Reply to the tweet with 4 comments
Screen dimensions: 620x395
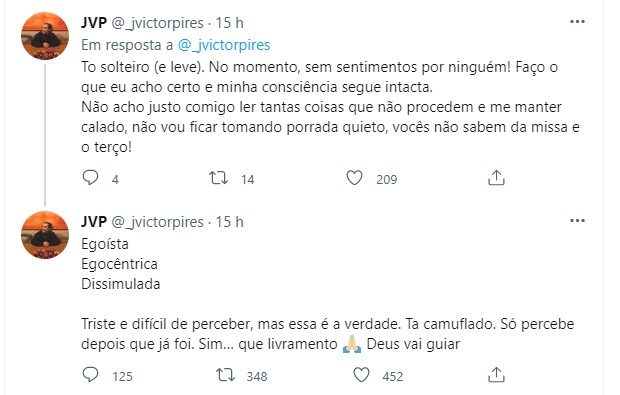91,178
